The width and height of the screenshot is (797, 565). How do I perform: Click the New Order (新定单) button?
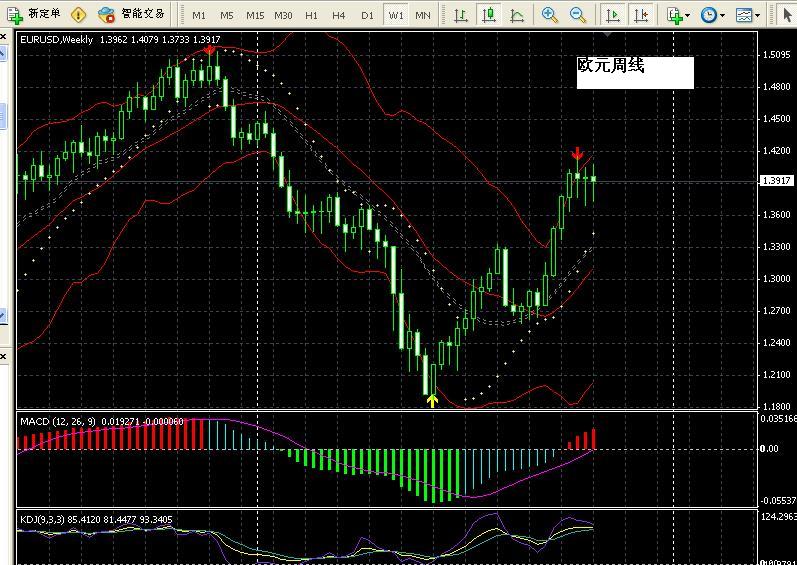point(36,15)
